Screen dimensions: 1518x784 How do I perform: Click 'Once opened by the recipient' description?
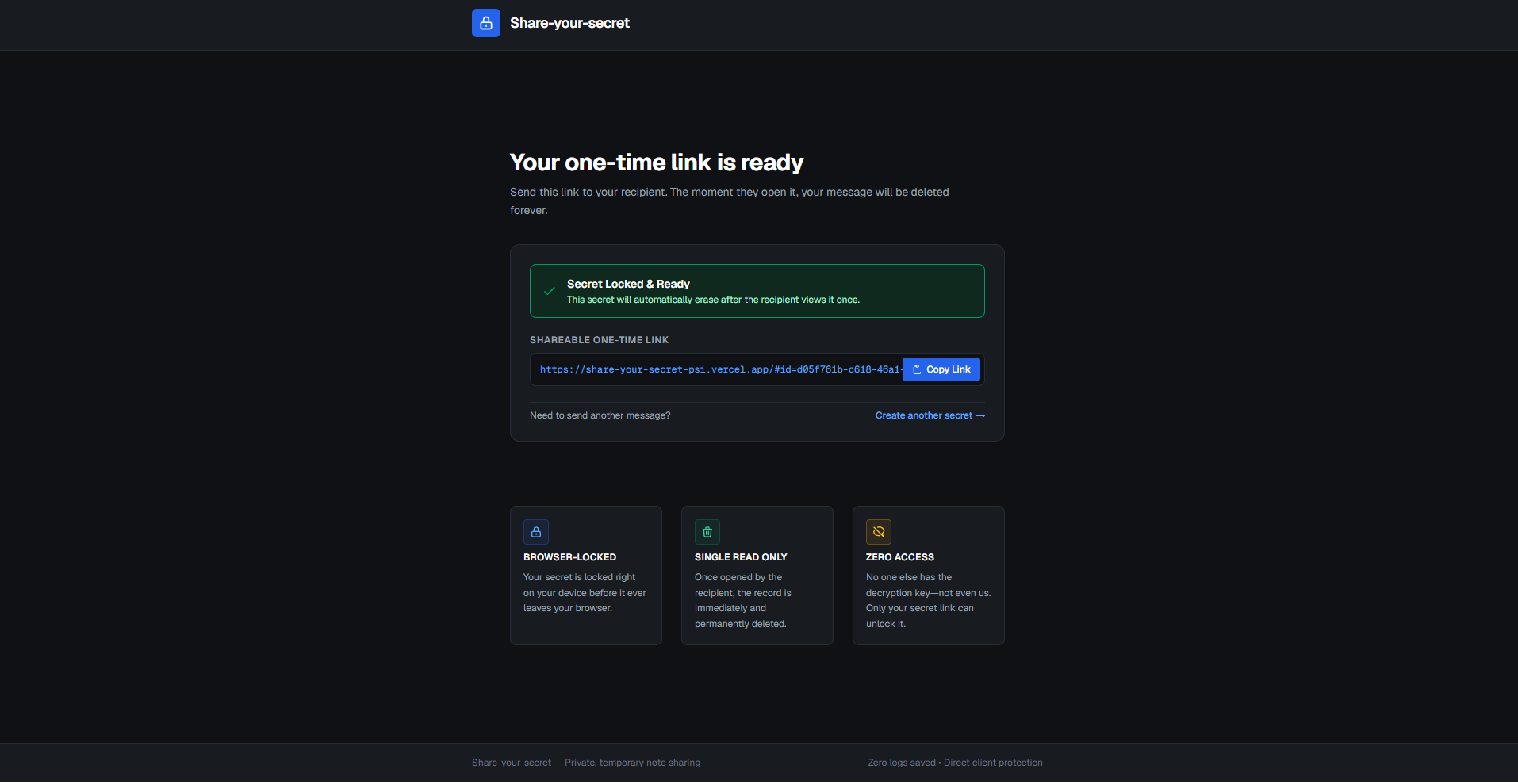coord(743,601)
